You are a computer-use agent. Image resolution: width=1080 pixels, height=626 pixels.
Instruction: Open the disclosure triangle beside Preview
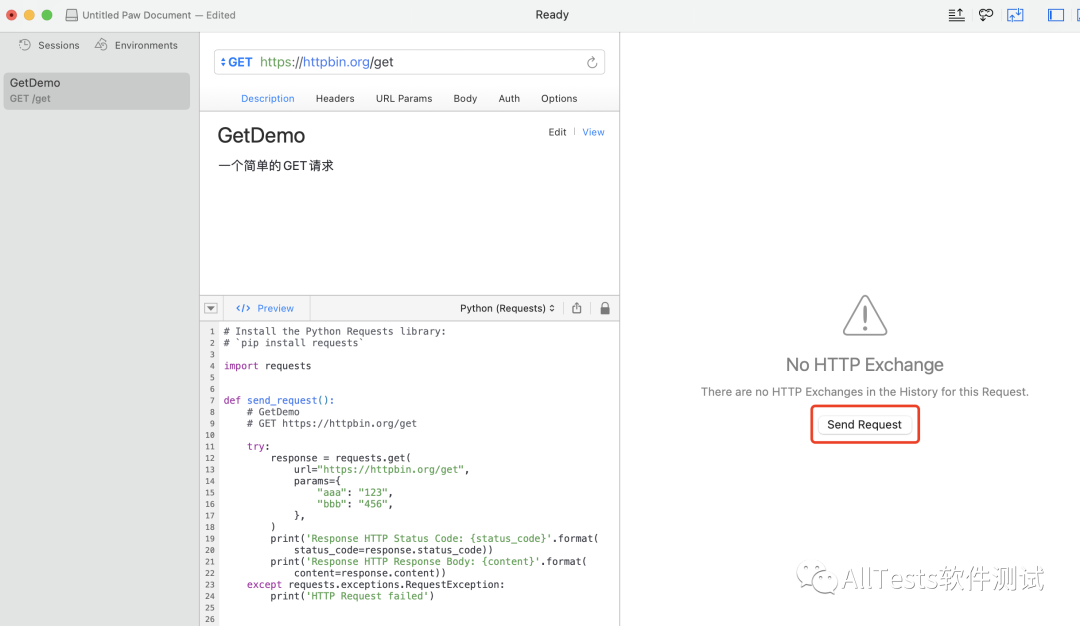tap(210, 308)
